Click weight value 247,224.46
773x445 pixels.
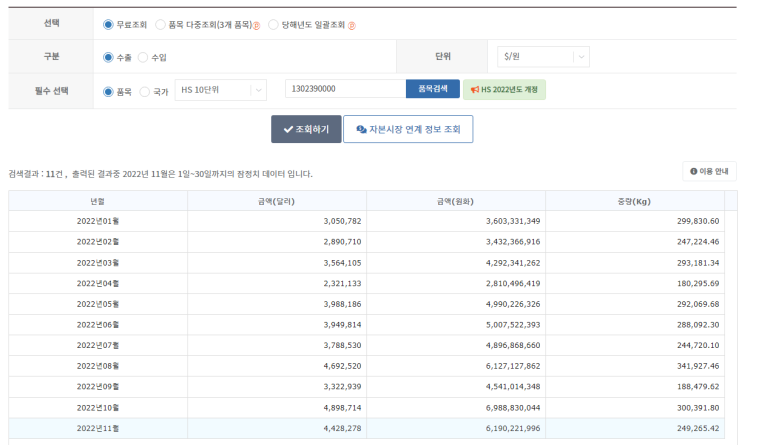(x=698, y=242)
